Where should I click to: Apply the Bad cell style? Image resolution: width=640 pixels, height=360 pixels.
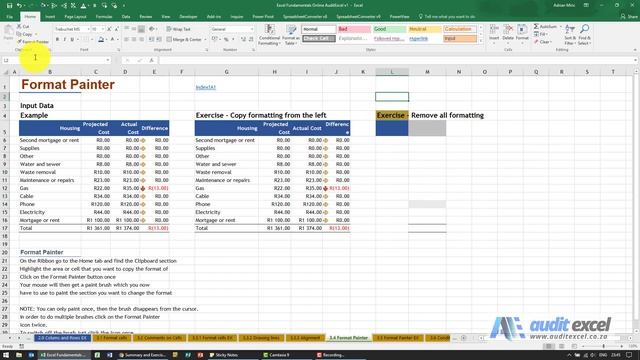click(x=354, y=29)
